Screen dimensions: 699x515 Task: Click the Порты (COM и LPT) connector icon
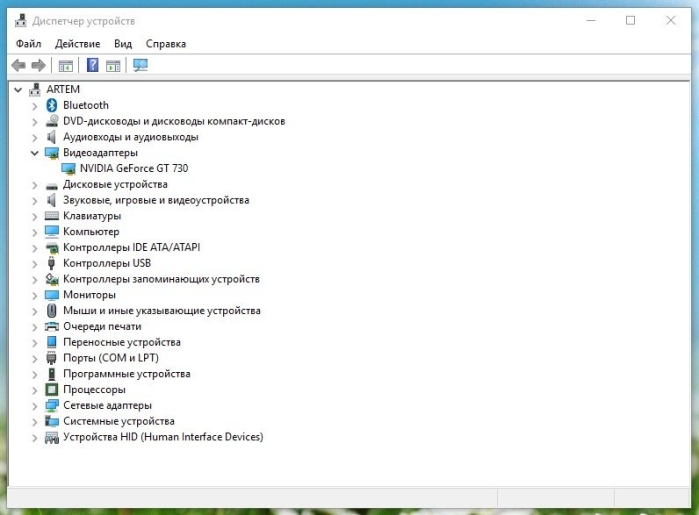coord(52,358)
